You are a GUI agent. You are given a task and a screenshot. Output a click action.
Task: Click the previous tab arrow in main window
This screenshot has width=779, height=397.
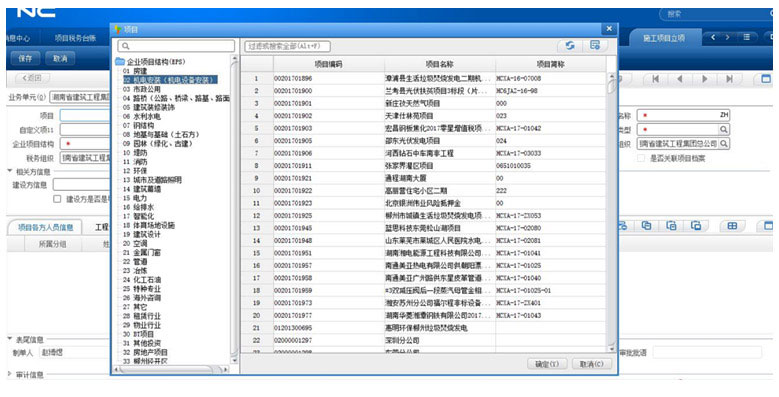[713, 37]
